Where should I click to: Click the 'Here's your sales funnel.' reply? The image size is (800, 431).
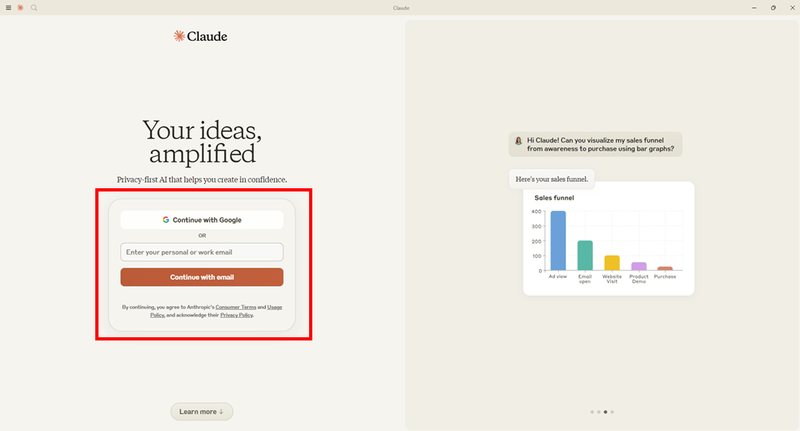click(552, 179)
